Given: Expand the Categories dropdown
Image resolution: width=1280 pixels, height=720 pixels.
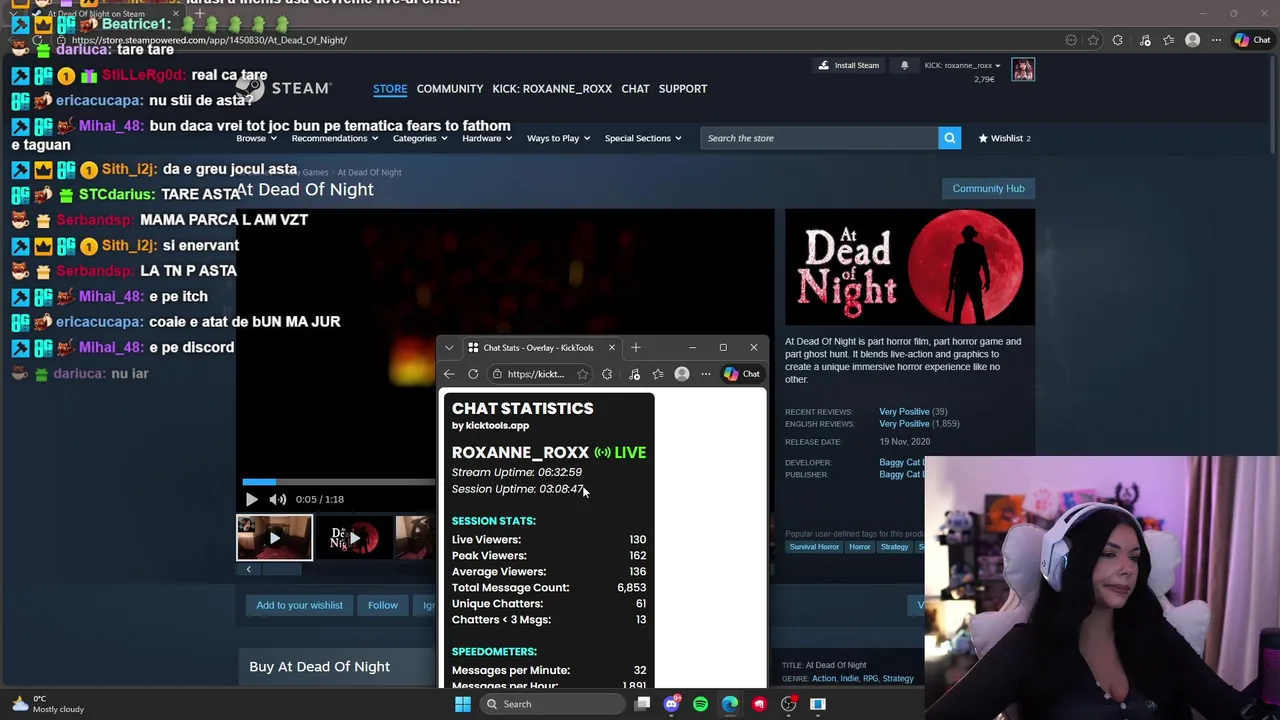Looking at the screenshot, I should [419, 138].
